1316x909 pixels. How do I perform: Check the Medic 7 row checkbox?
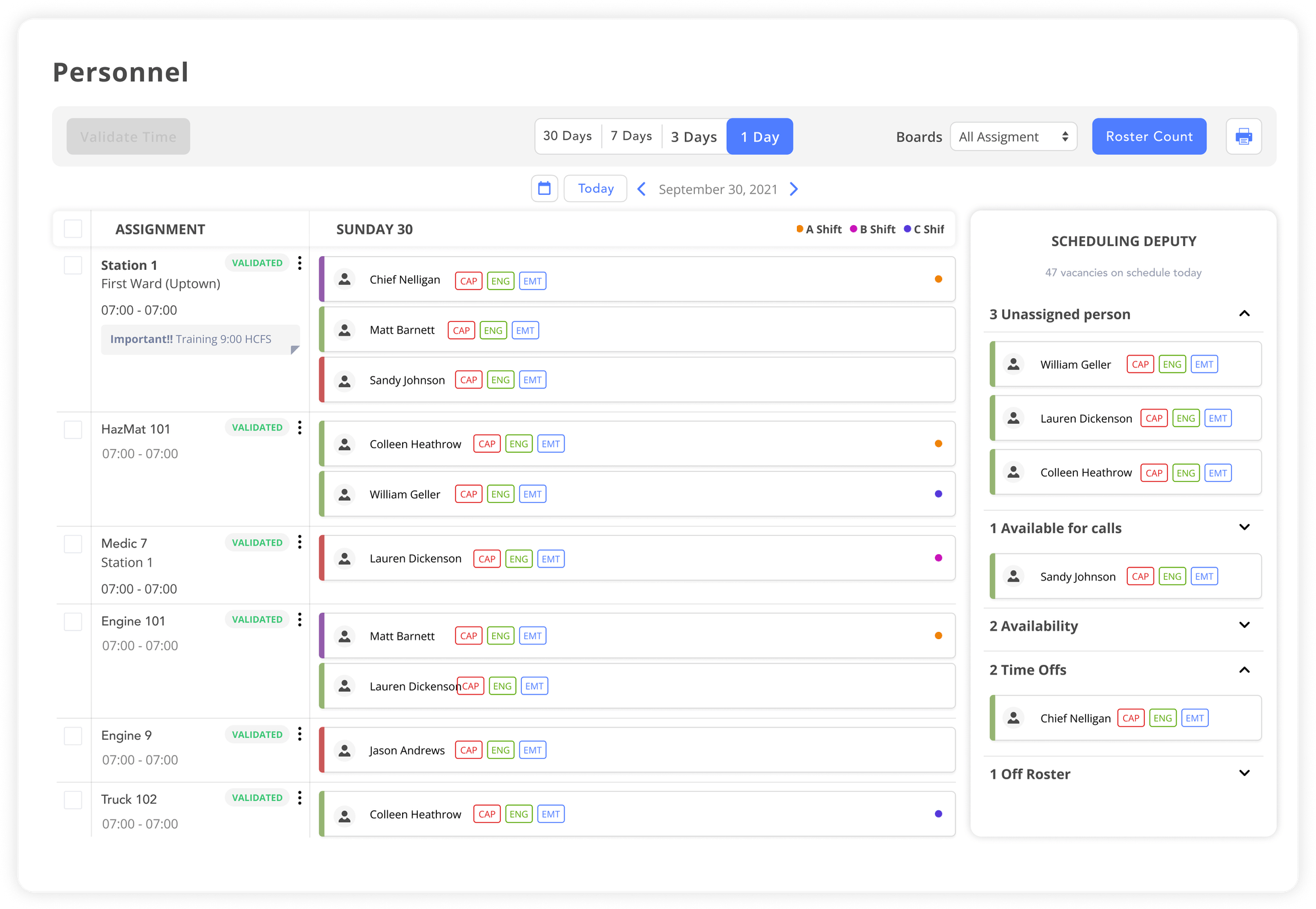[x=73, y=544]
